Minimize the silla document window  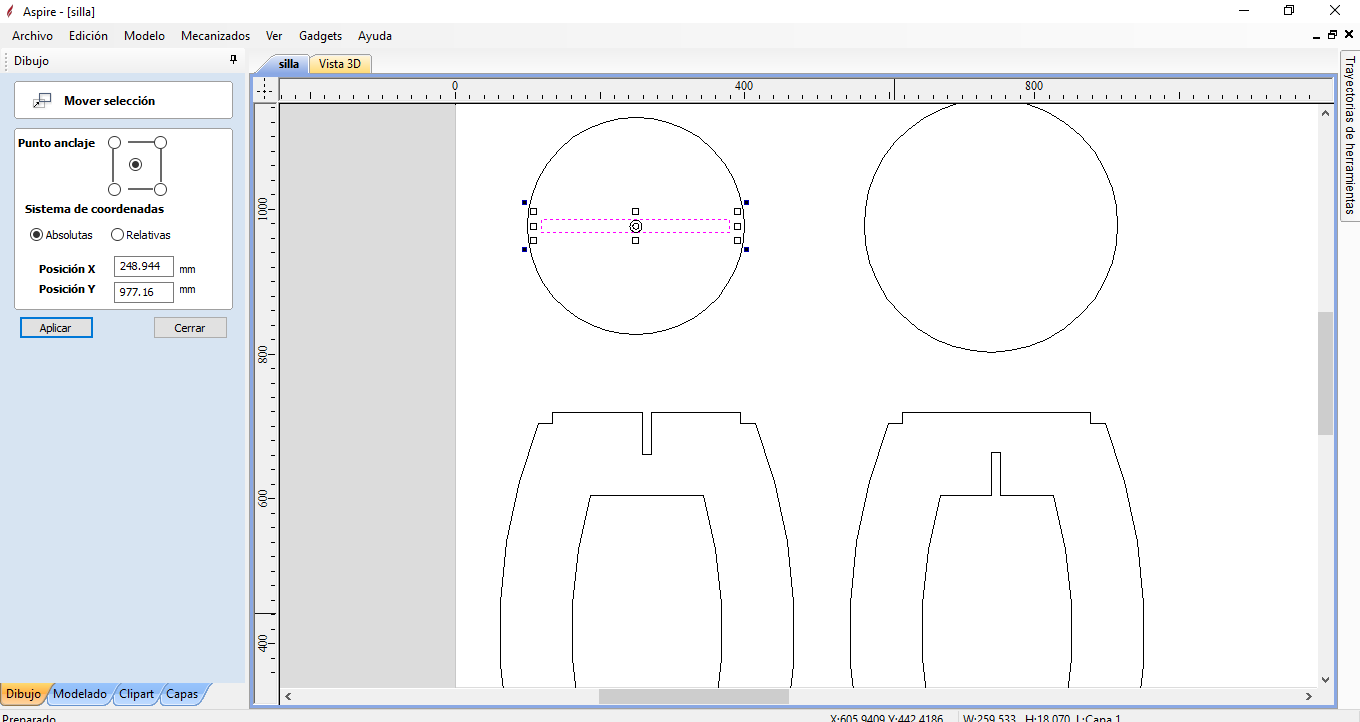[1316, 36]
